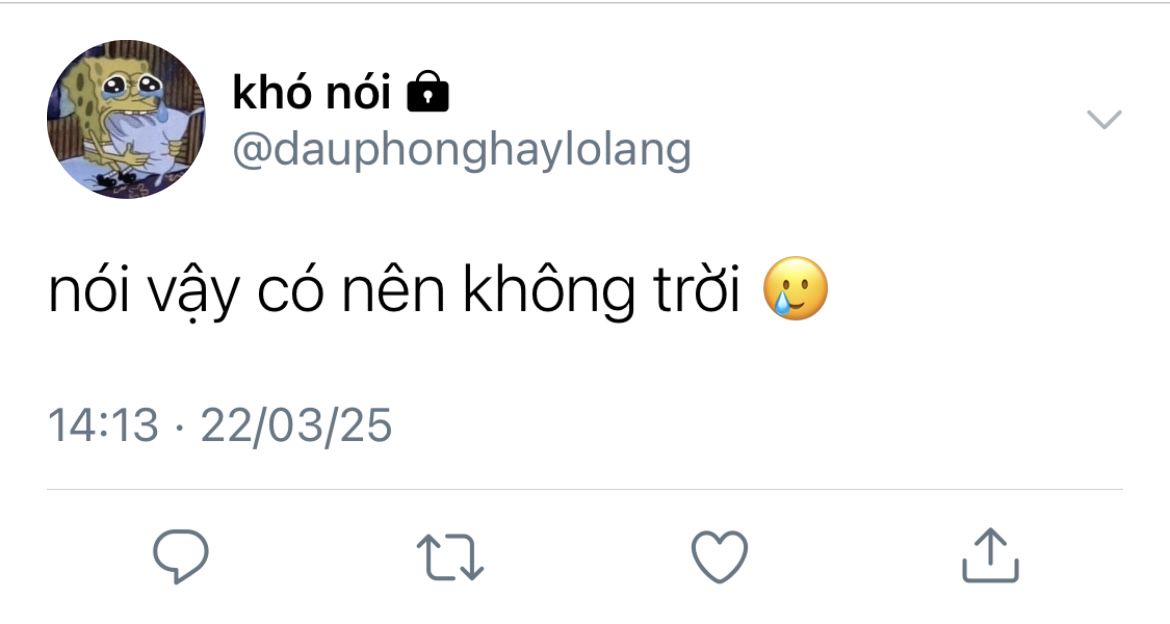Viewport: 1170px width, 624px height.
Task: Select the smiling face with tear emoji
Action: click(x=796, y=288)
